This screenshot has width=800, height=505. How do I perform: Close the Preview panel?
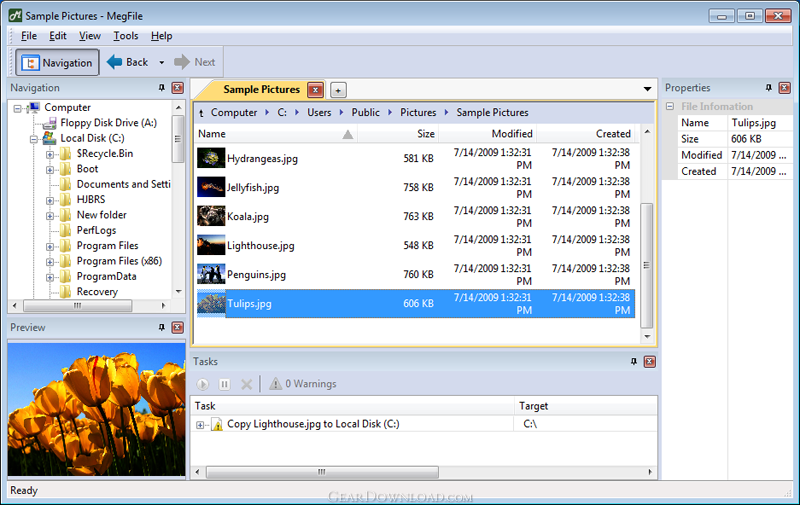[x=178, y=327]
